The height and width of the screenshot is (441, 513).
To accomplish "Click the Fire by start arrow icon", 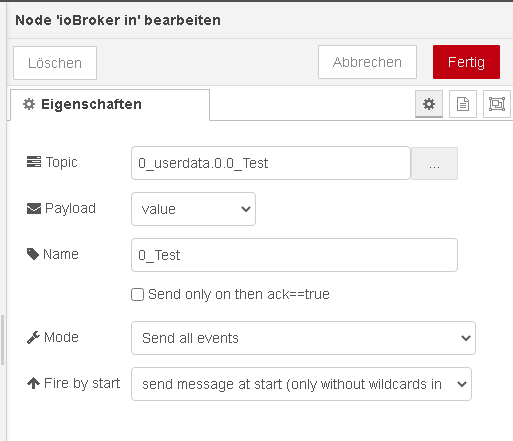I will 33,383.
